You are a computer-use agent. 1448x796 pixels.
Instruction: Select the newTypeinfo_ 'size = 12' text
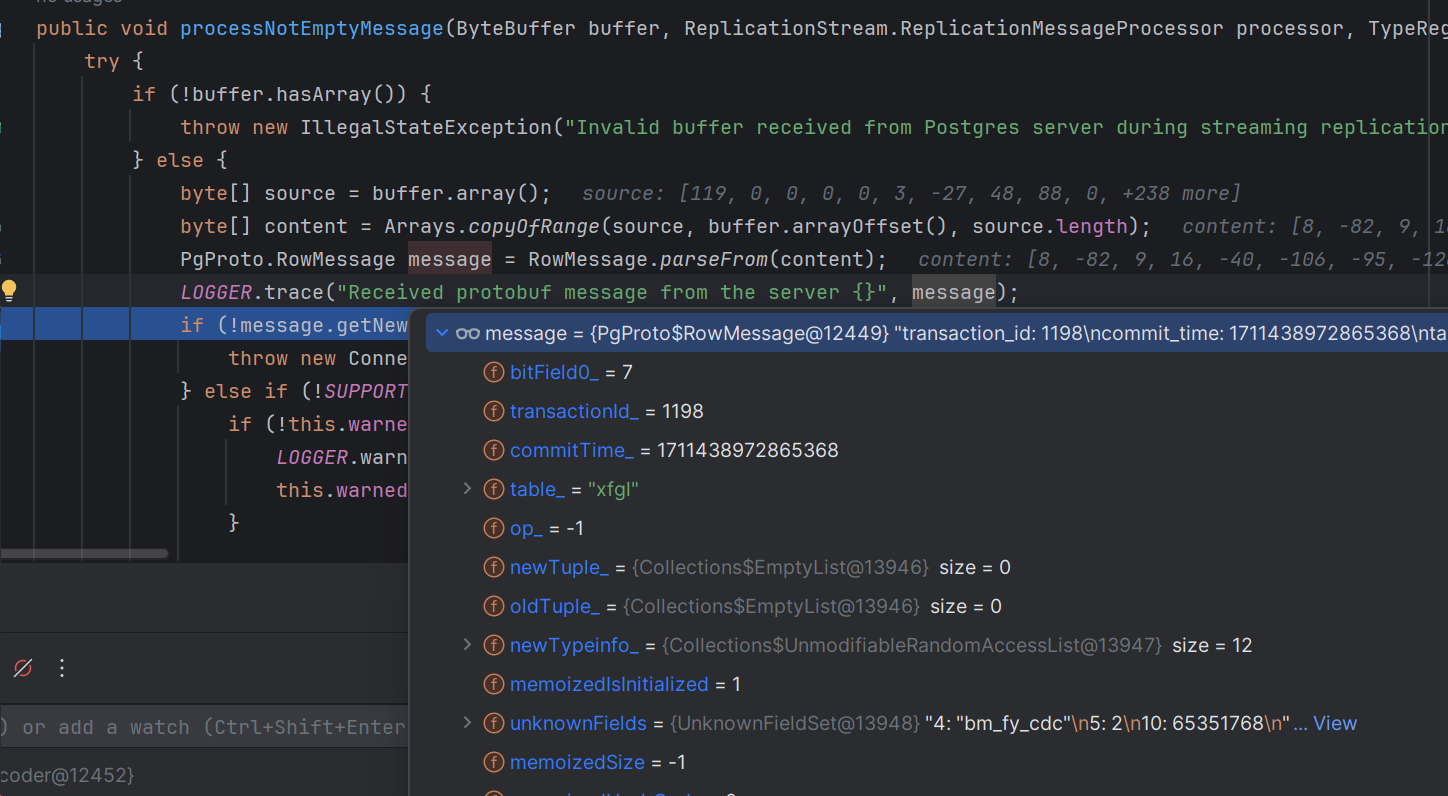[1212, 645]
